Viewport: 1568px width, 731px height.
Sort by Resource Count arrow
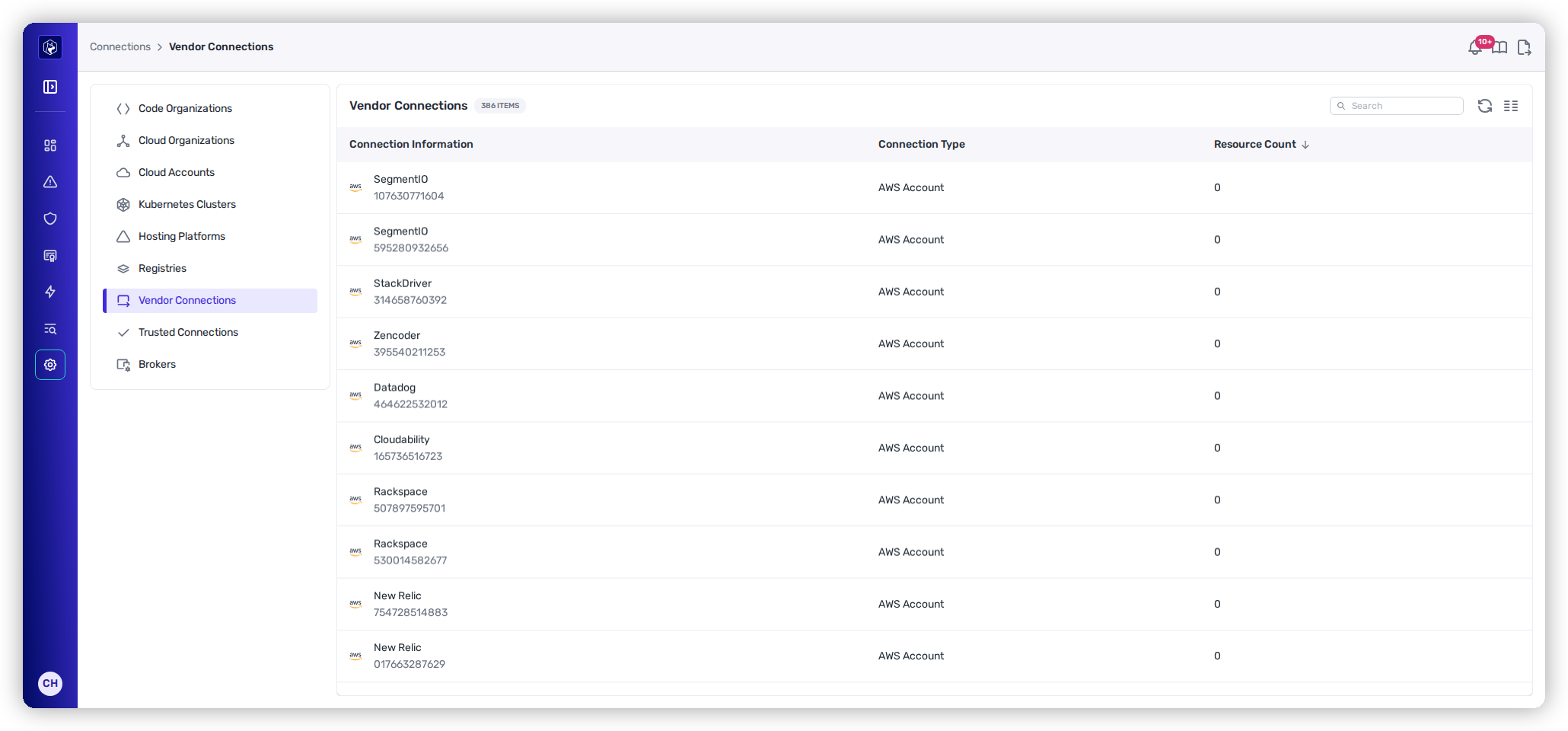click(x=1305, y=145)
